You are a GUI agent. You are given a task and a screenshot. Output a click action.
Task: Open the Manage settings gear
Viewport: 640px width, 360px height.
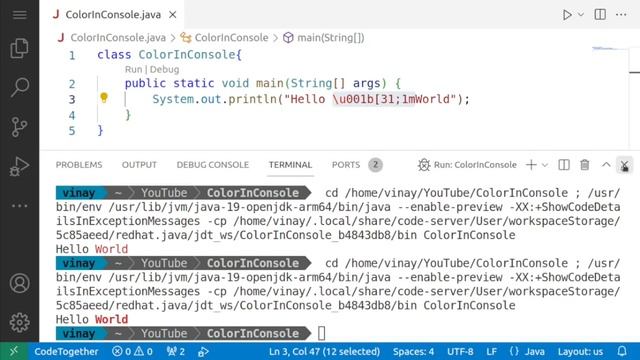(19, 322)
